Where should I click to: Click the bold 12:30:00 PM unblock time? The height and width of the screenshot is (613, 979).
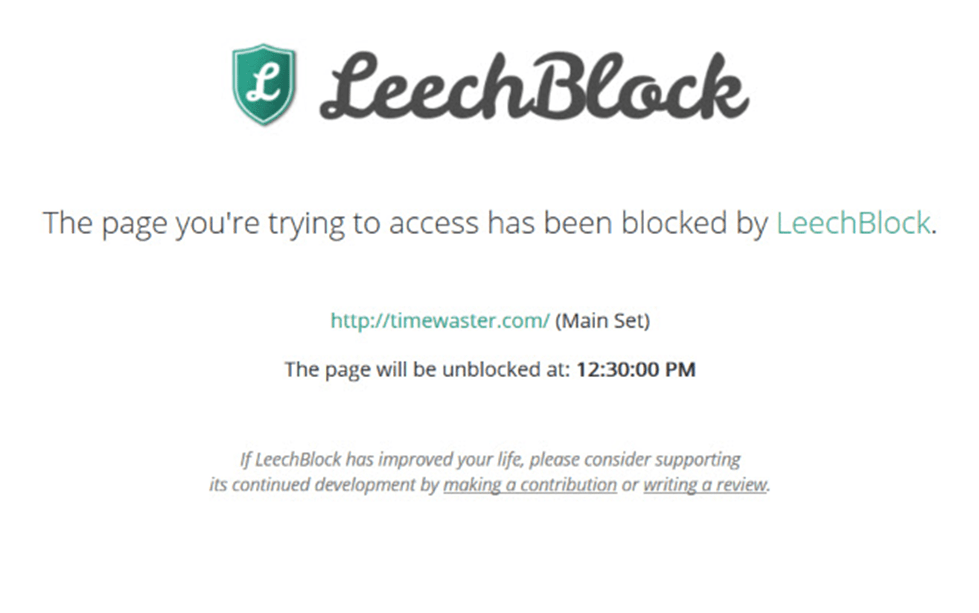click(635, 370)
